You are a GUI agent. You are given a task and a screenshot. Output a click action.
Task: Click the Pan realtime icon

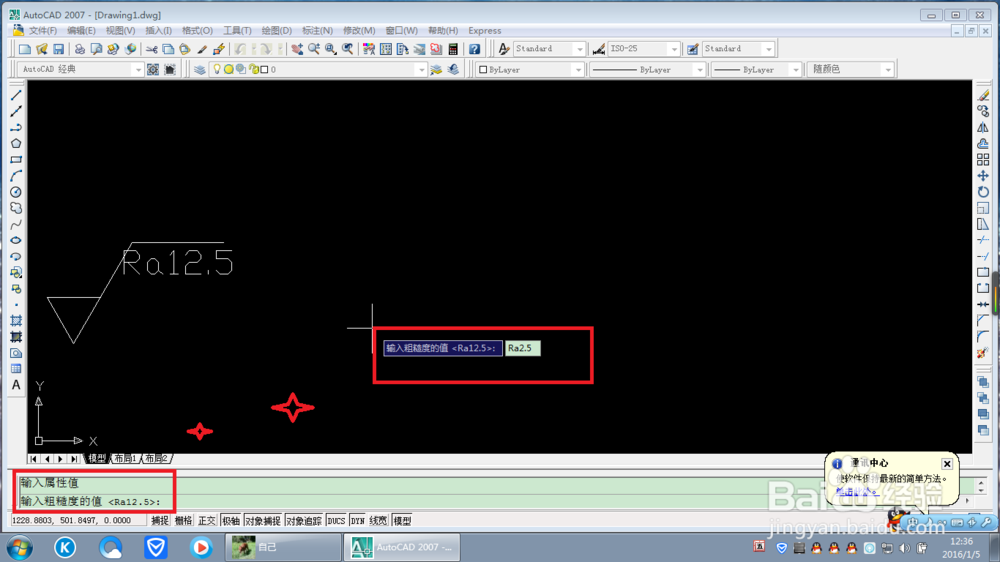point(297,49)
